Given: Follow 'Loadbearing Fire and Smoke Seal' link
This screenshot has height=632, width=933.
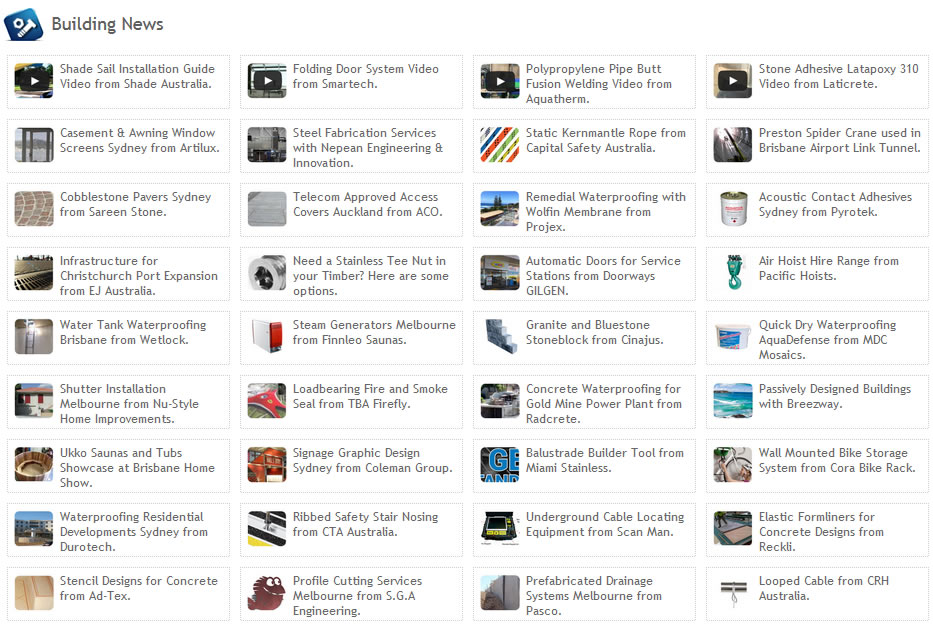Looking at the screenshot, I should [x=370, y=396].
